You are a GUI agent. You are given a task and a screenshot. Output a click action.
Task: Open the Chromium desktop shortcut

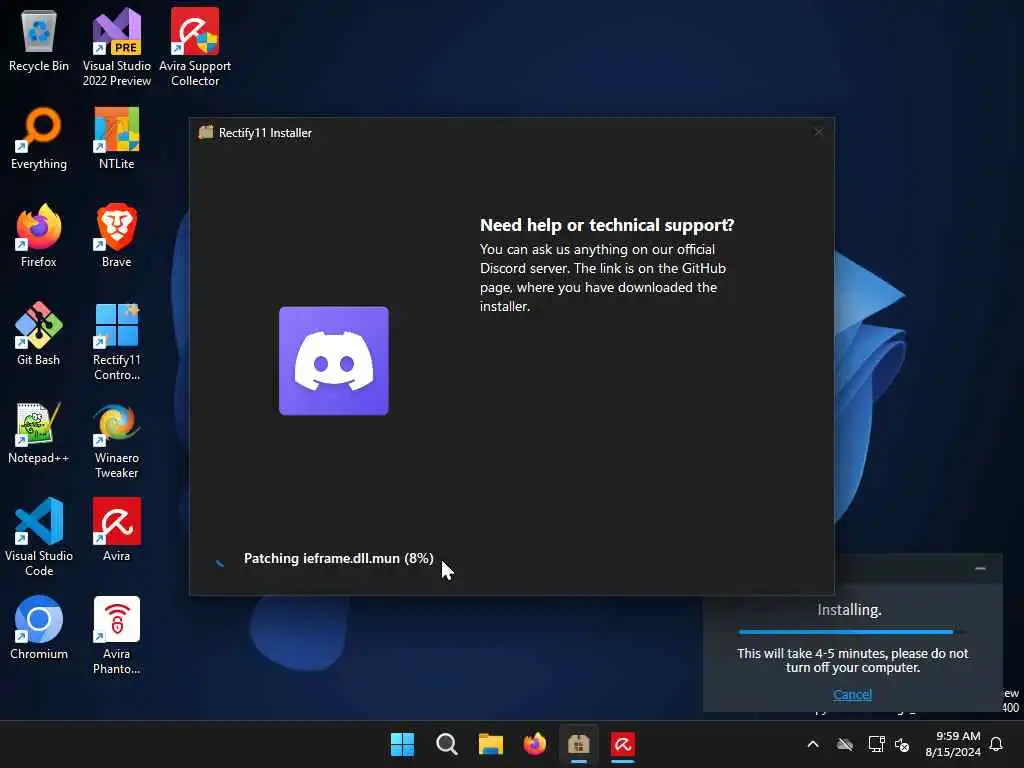click(x=39, y=628)
